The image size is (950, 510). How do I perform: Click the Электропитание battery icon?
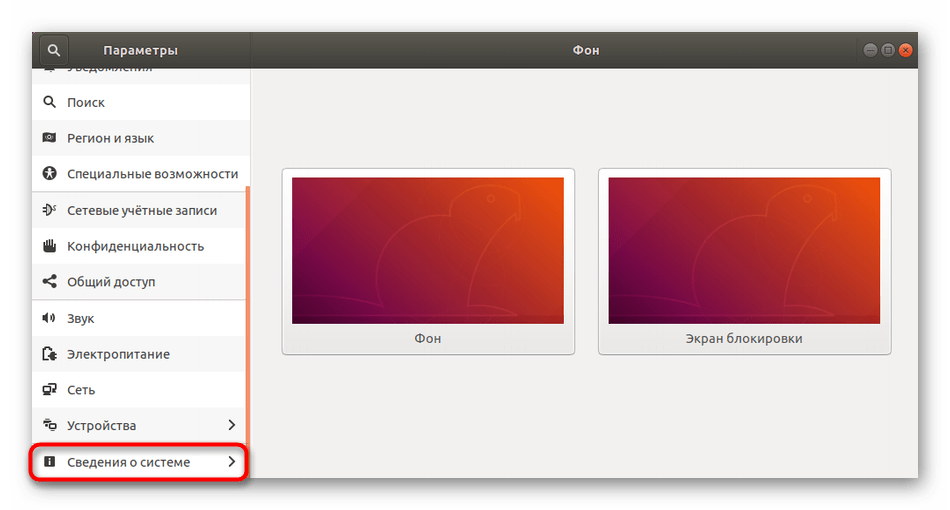click(49, 354)
